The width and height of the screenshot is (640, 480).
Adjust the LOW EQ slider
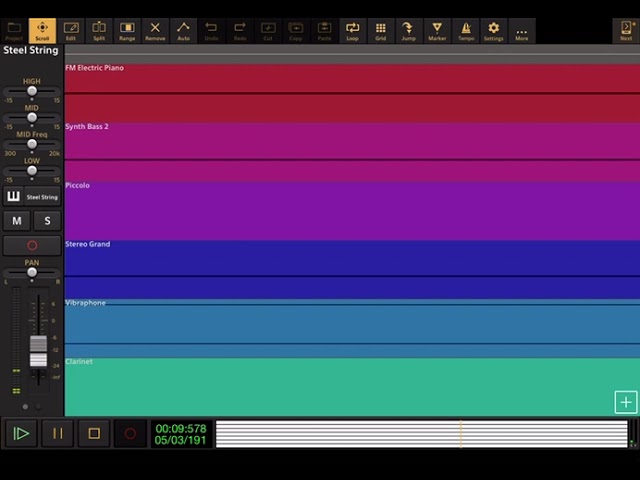pyautogui.click(x=32, y=171)
